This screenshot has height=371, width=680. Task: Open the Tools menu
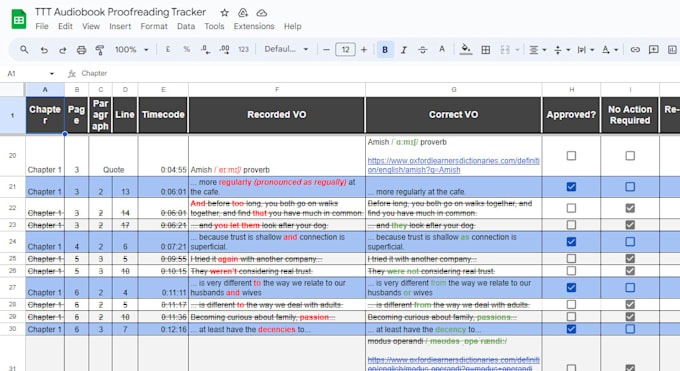coord(214,26)
